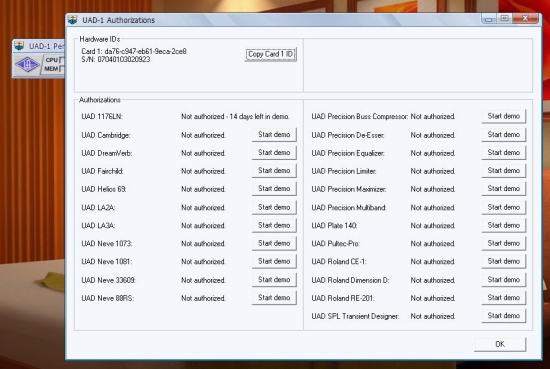Start demo for UAD Roland Dimension D
The width and height of the screenshot is (550, 369).
coord(504,280)
